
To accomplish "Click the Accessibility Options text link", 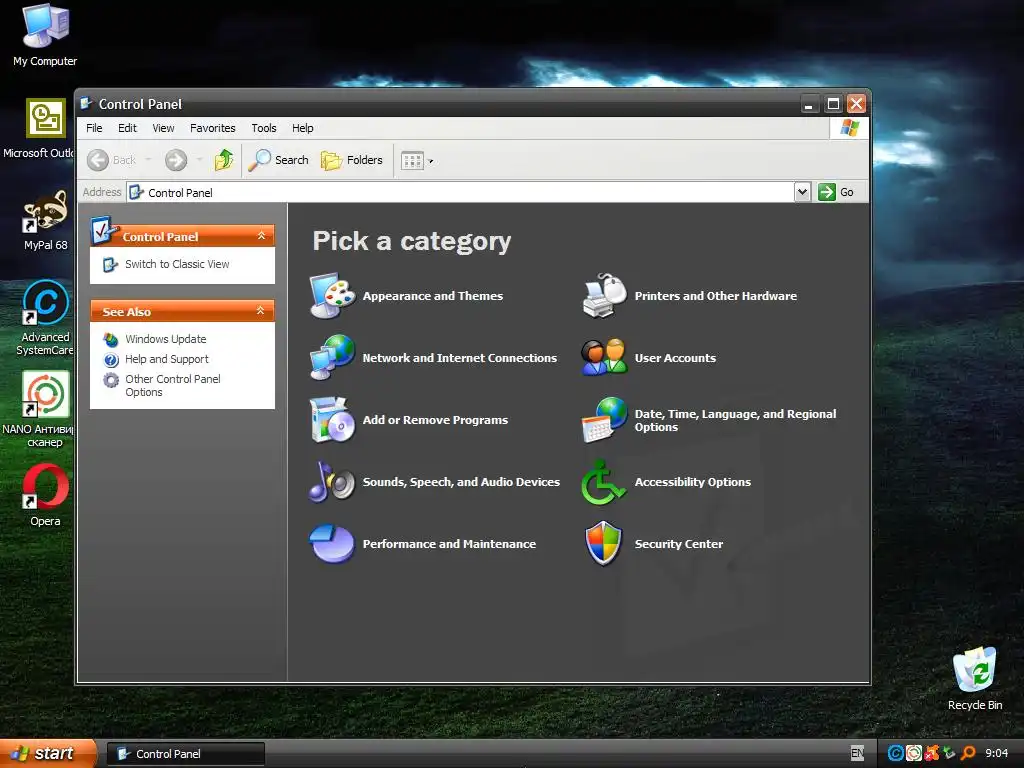I will 693,482.
